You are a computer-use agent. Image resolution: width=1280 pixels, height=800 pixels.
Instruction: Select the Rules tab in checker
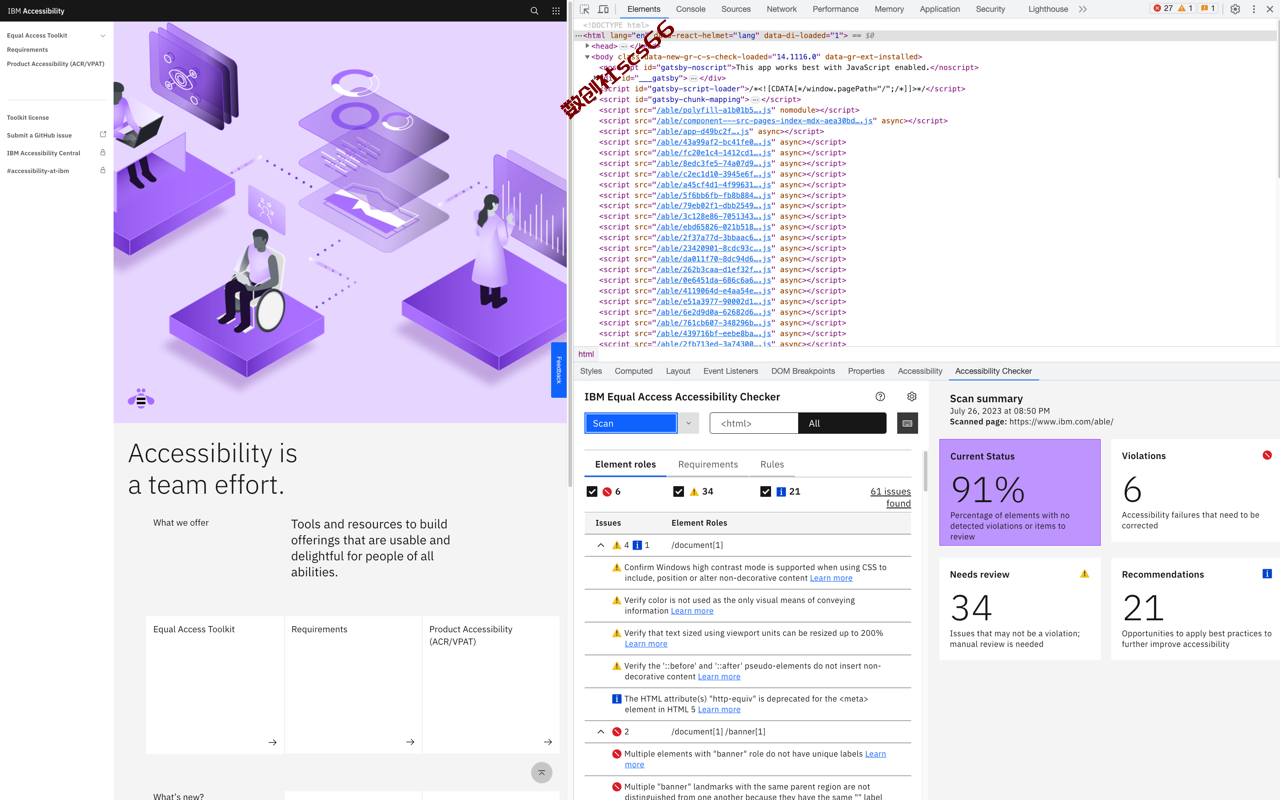[x=772, y=464]
